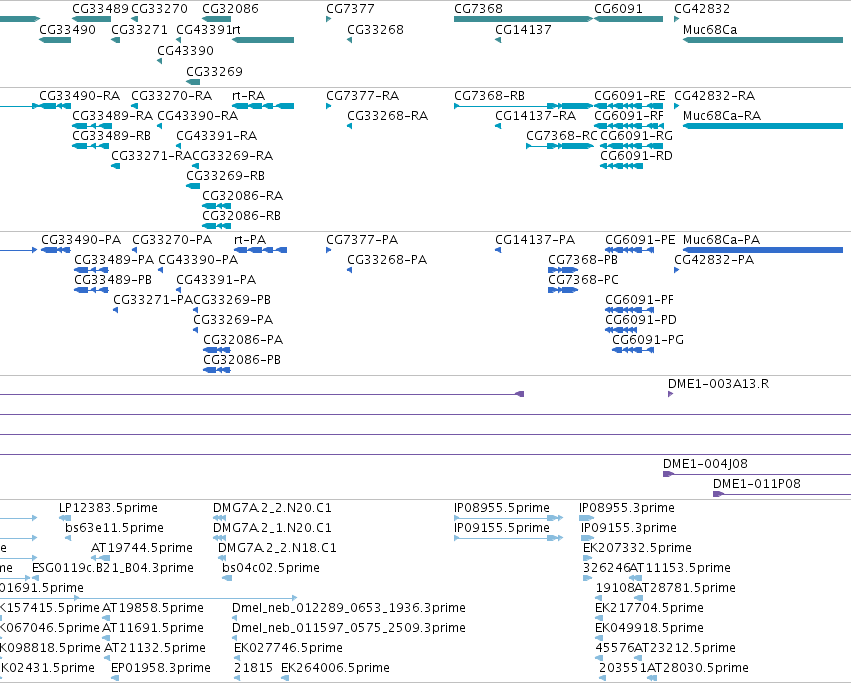The image size is (851, 683).
Task: Select the CG14137 gene label
Action: [x=523, y=30]
